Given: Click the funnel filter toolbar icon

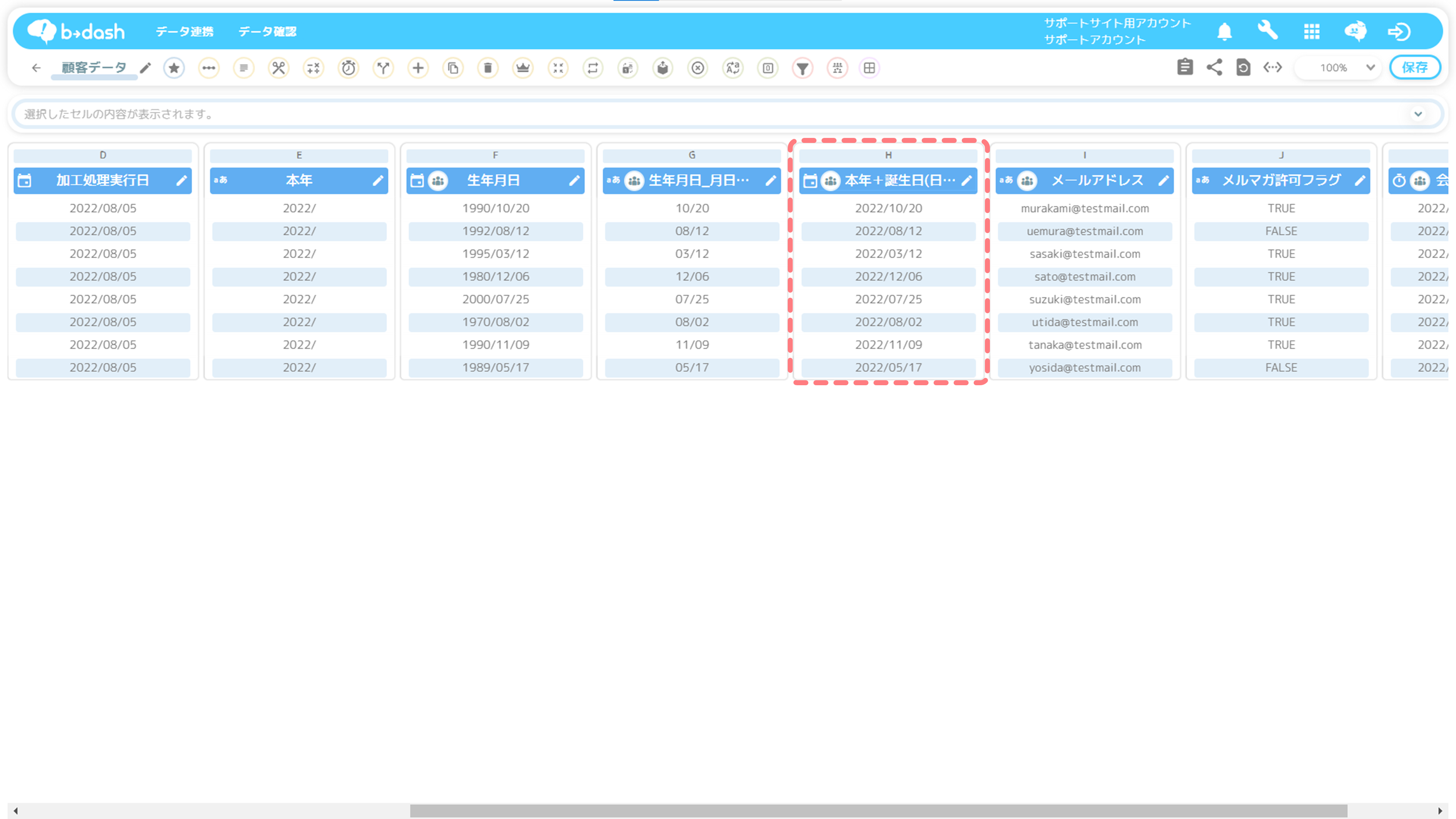Looking at the screenshot, I should click(803, 68).
